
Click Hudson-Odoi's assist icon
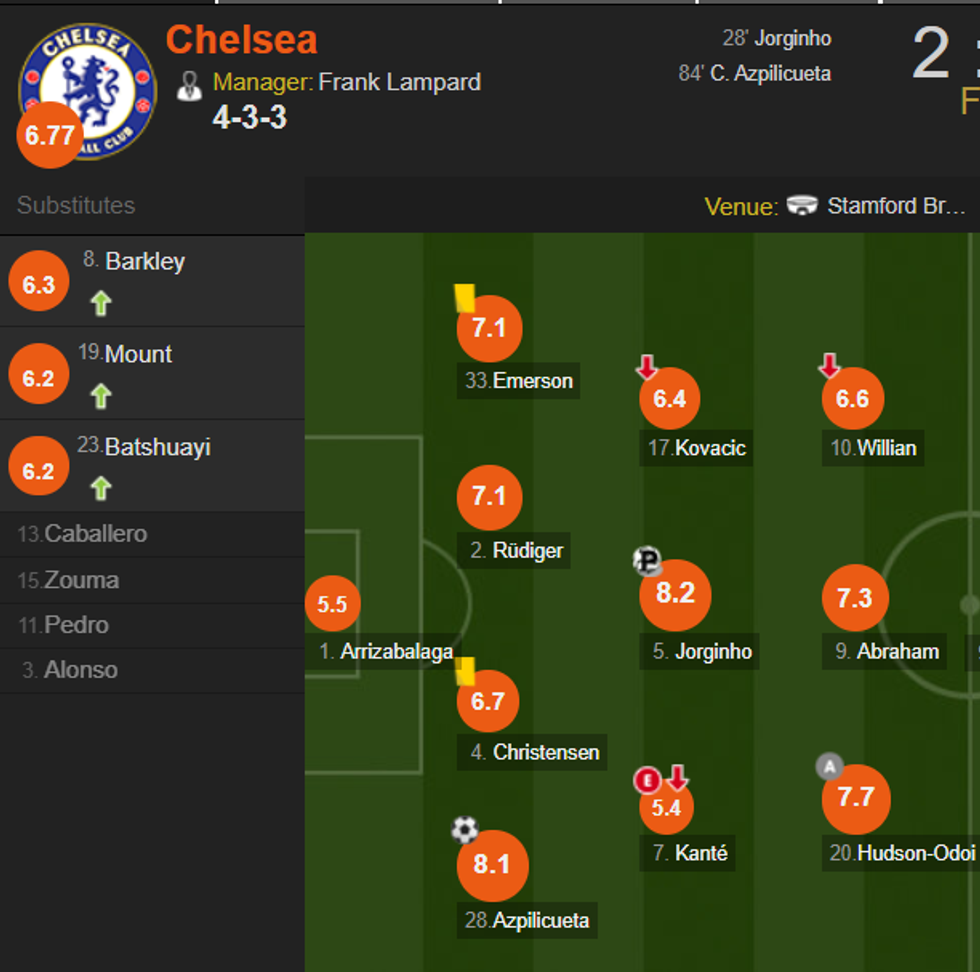(829, 767)
